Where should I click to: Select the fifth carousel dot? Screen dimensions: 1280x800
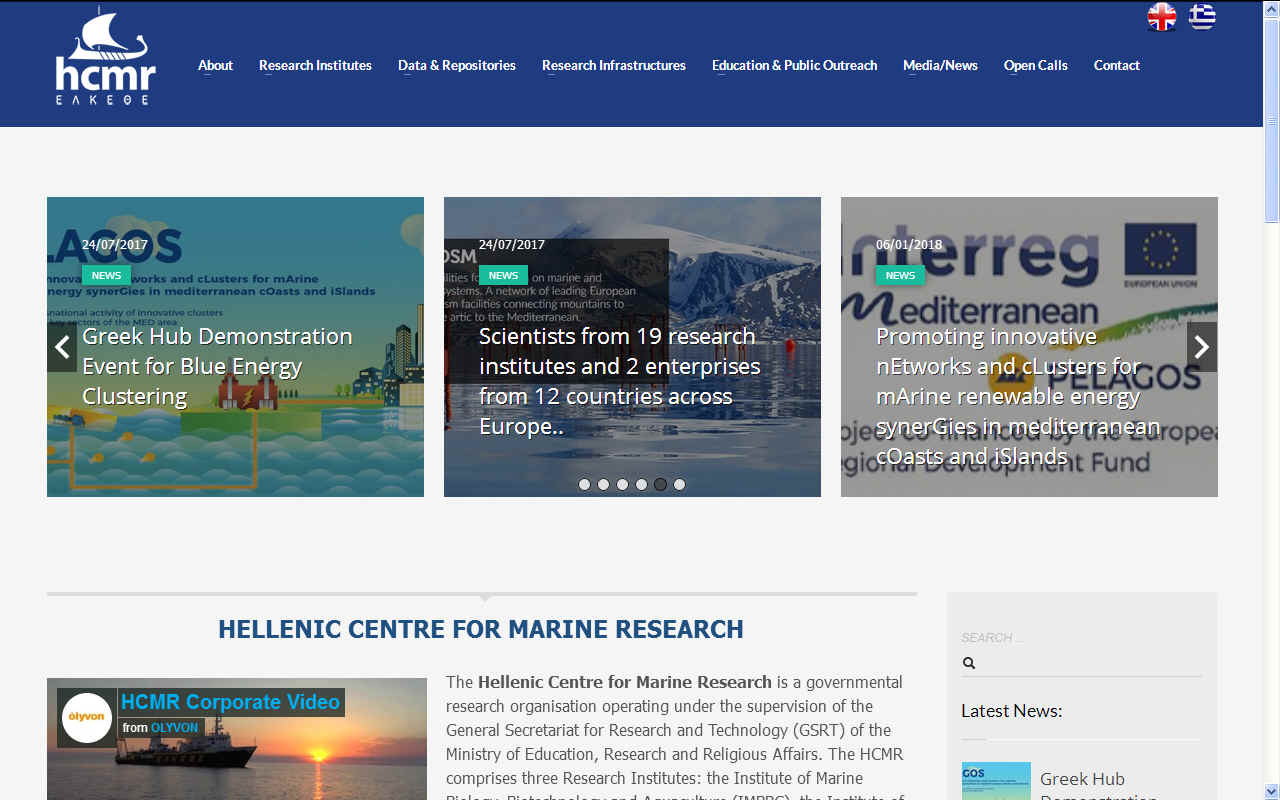click(x=660, y=484)
